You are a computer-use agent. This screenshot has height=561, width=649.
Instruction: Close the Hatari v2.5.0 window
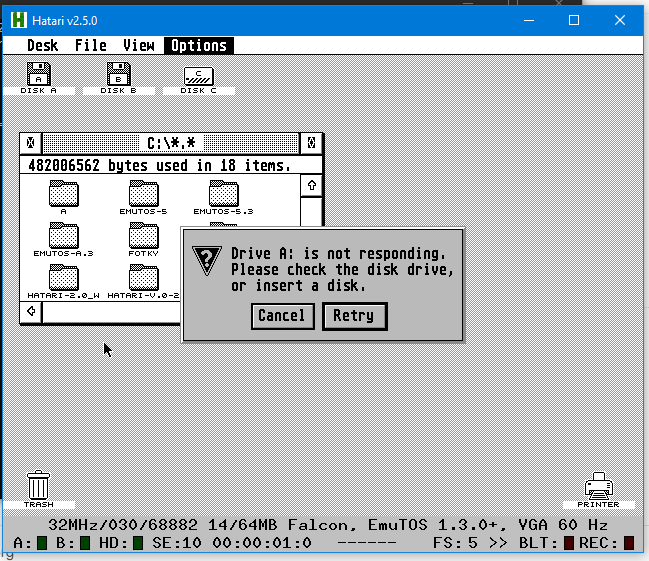tap(620, 20)
